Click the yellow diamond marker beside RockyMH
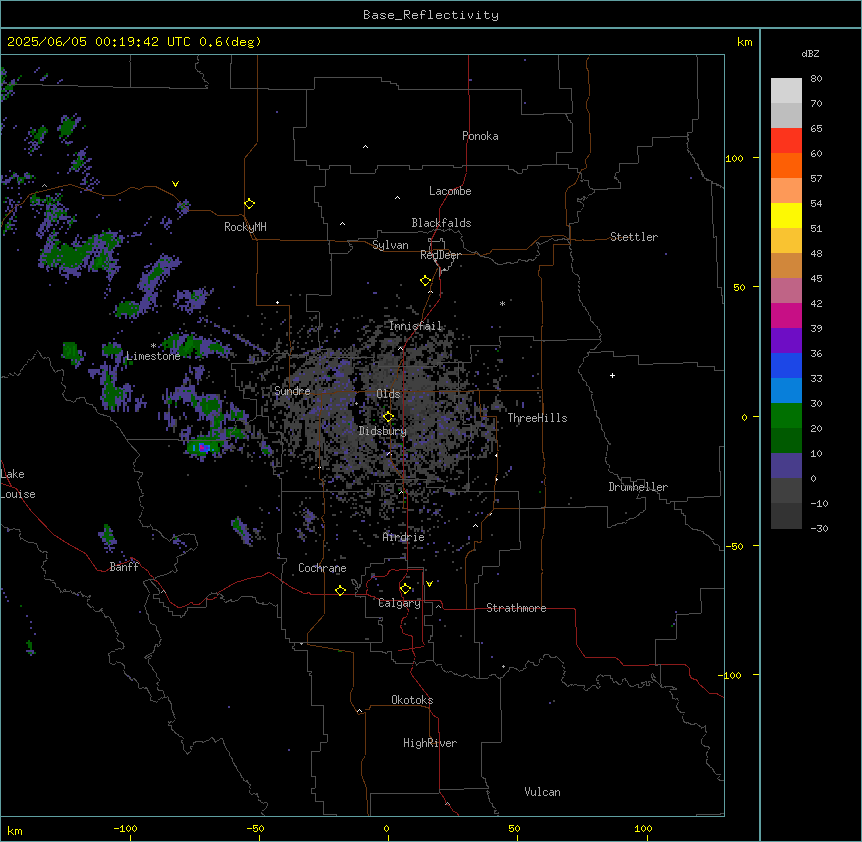This screenshot has height=842, width=862. [x=249, y=204]
